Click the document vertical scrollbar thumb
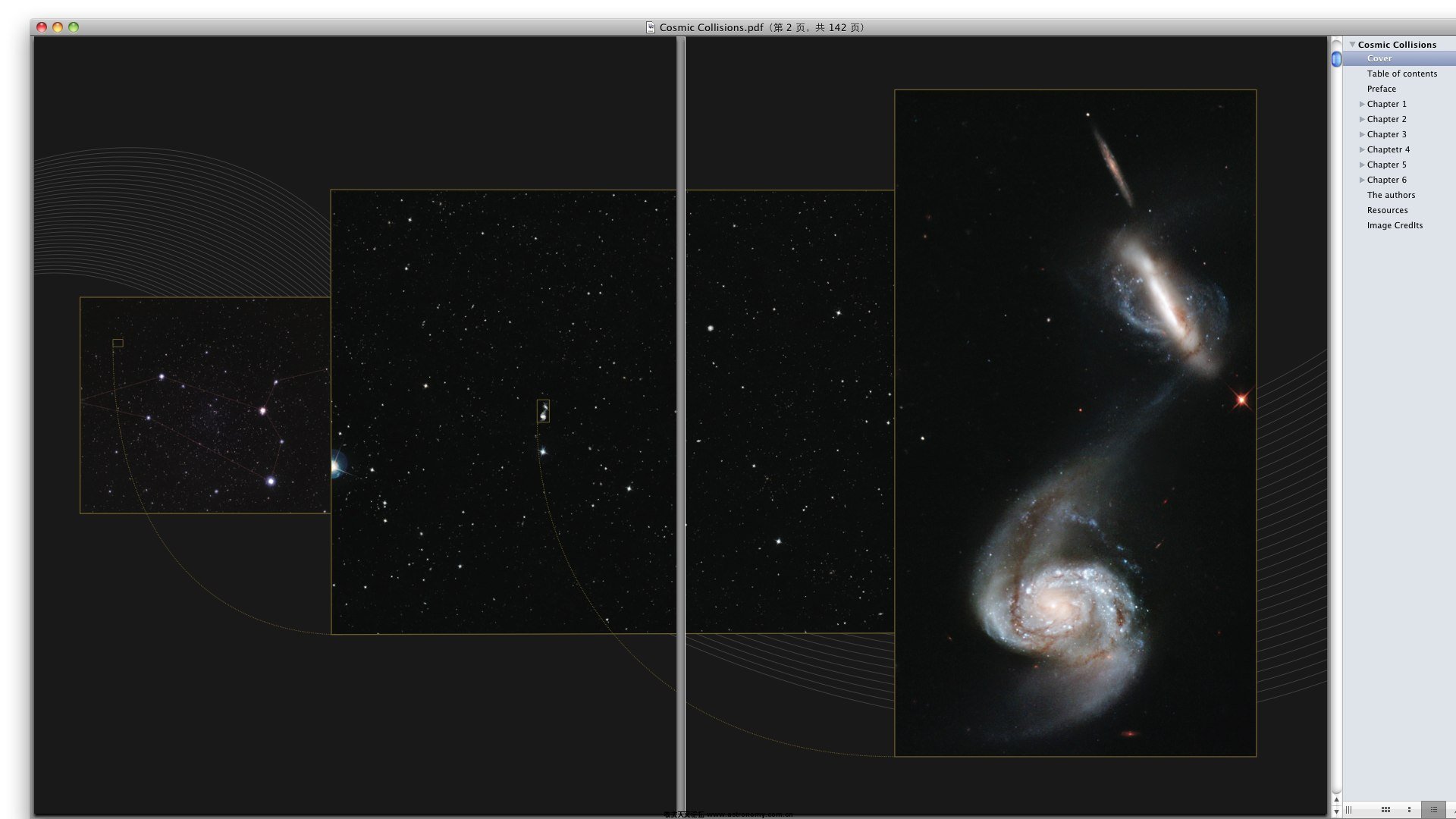1456x819 pixels. [x=1336, y=59]
